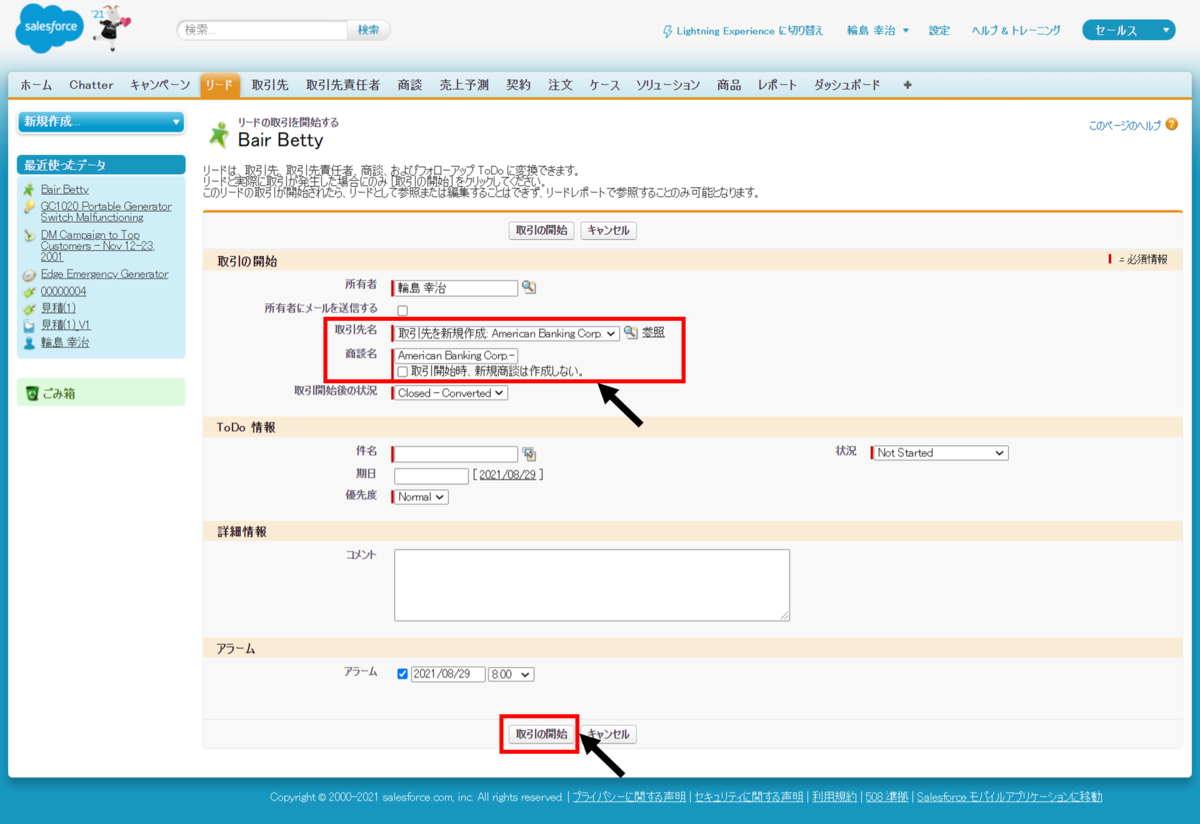This screenshot has width=1200, height=824.
Task: Click the Edge Emergency Generator product icon
Action: point(29,275)
